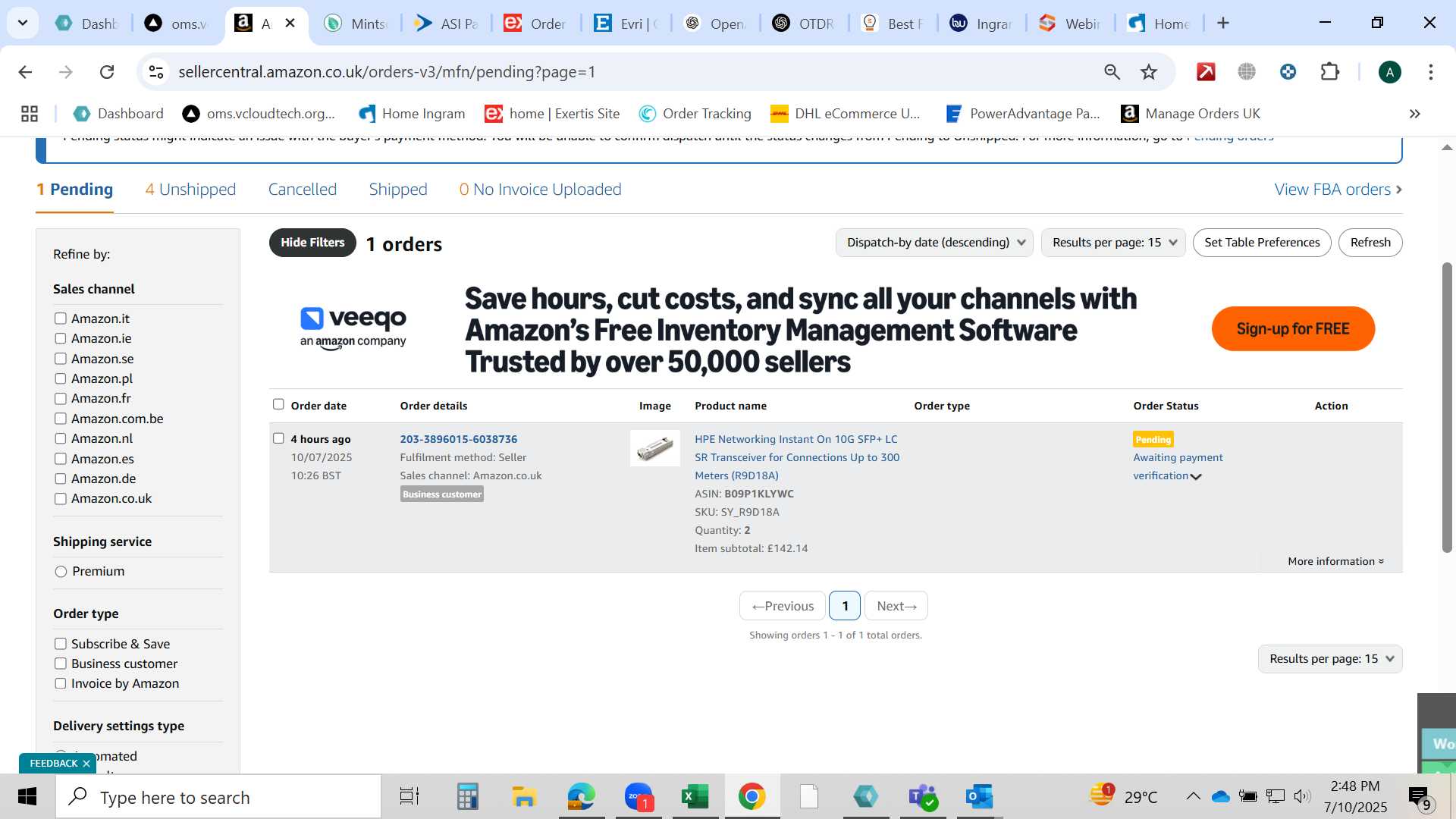Open the Chrome three-dot menu
The image size is (1456, 819).
coord(1431,72)
